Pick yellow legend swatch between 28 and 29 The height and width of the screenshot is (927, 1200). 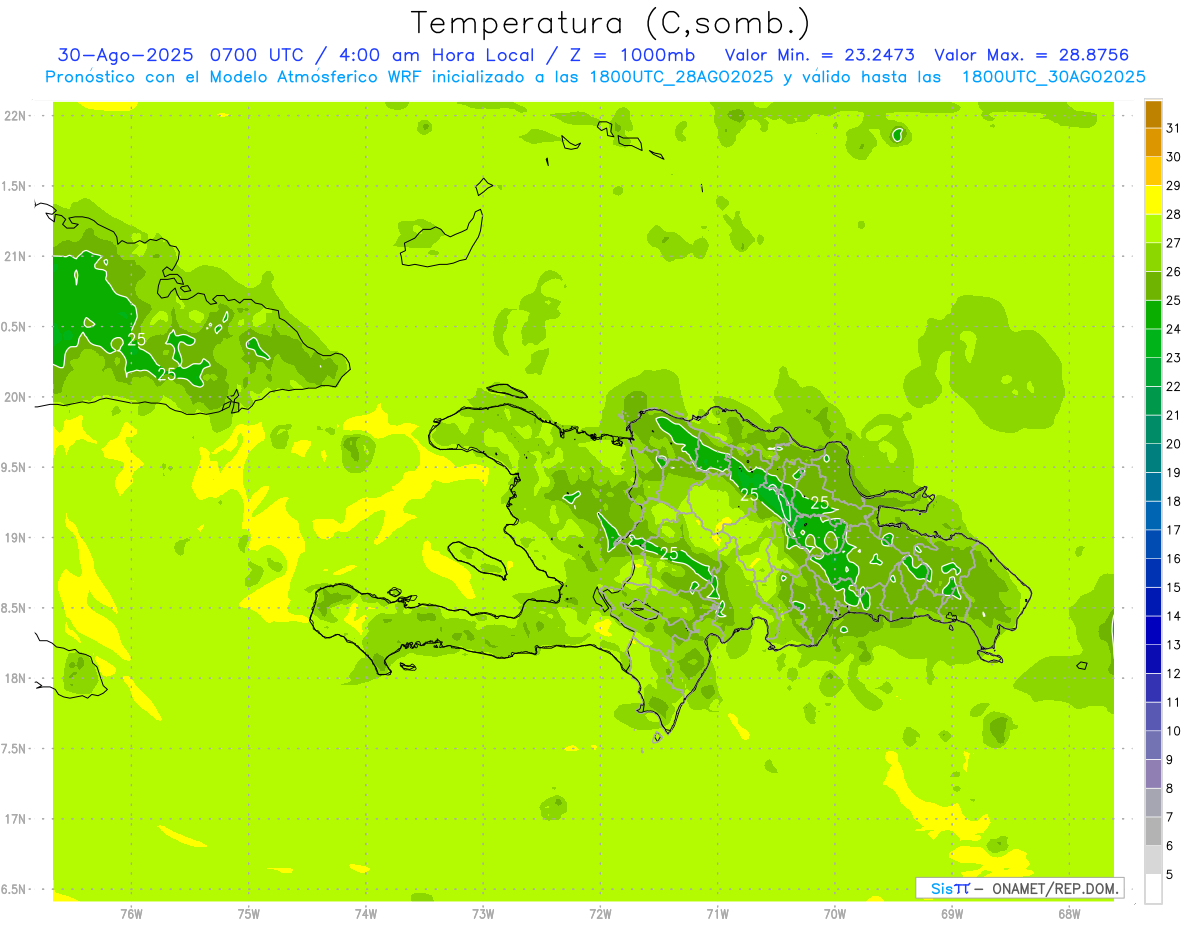click(x=1153, y=200)
